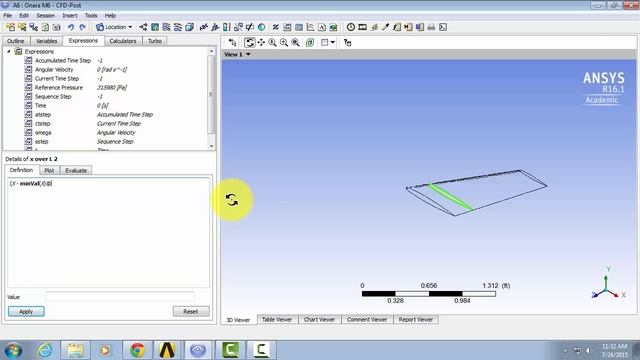Click the Redo arrow icon
The width and height of the screenshot is (640, 360).
[82, 27]
